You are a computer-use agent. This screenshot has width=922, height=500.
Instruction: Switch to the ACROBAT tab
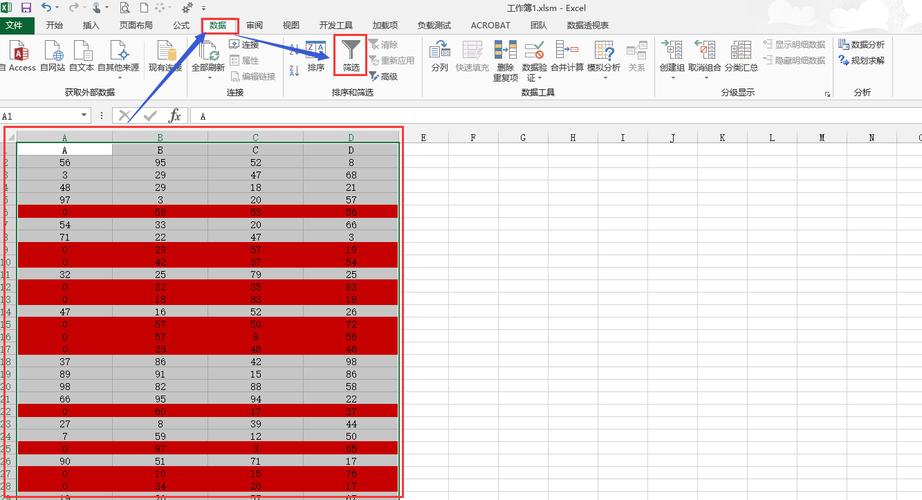(490, 25)
